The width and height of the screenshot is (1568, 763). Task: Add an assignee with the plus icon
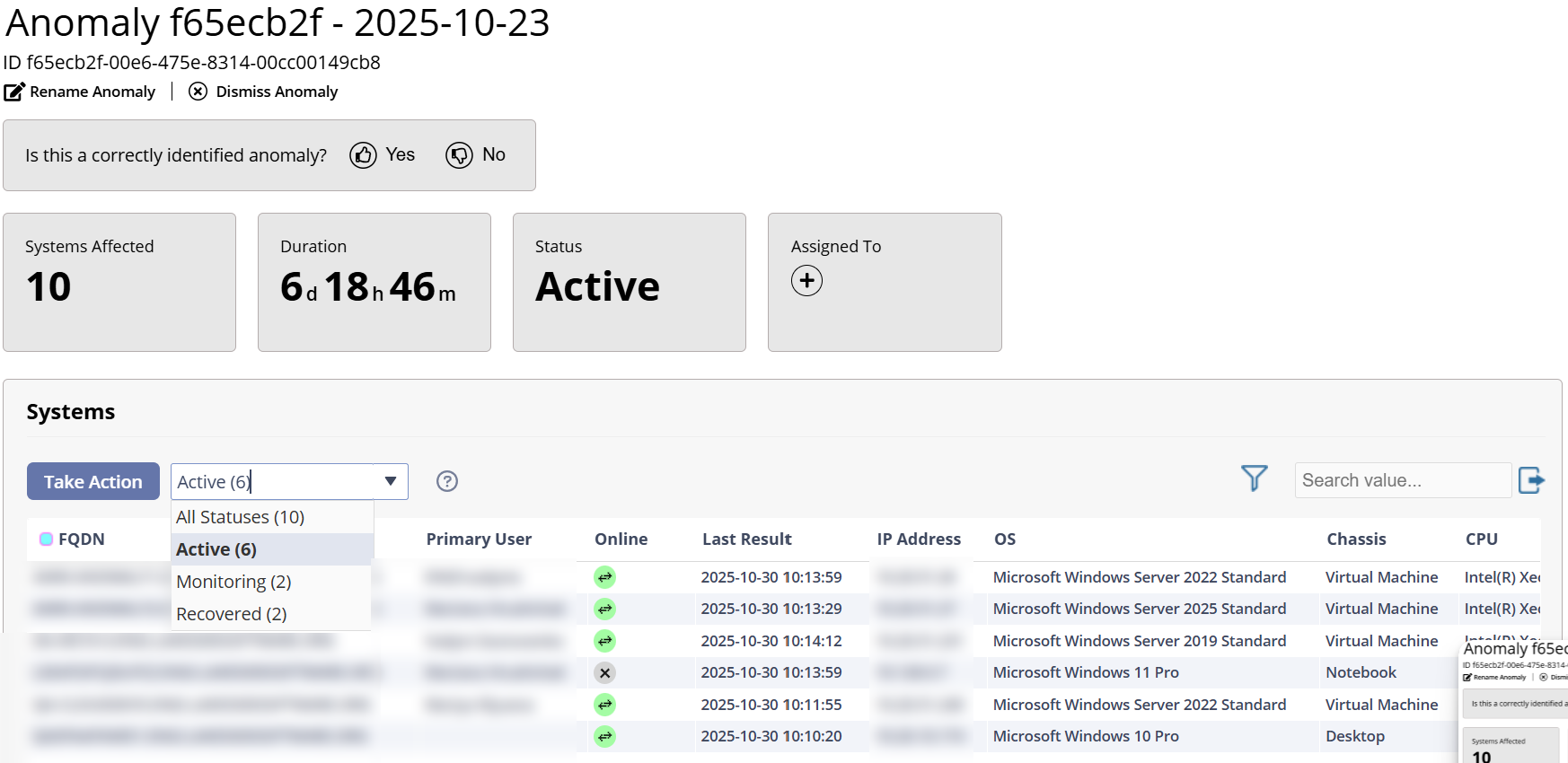click(x=806, y=281)
